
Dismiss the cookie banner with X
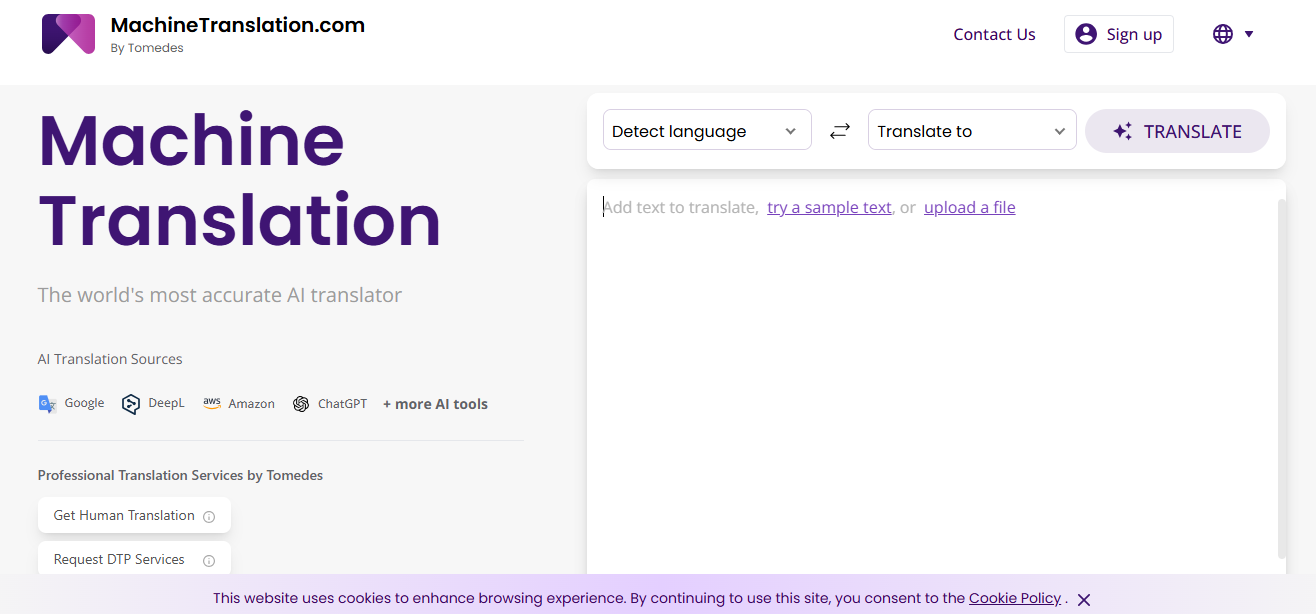[1084, 600]
